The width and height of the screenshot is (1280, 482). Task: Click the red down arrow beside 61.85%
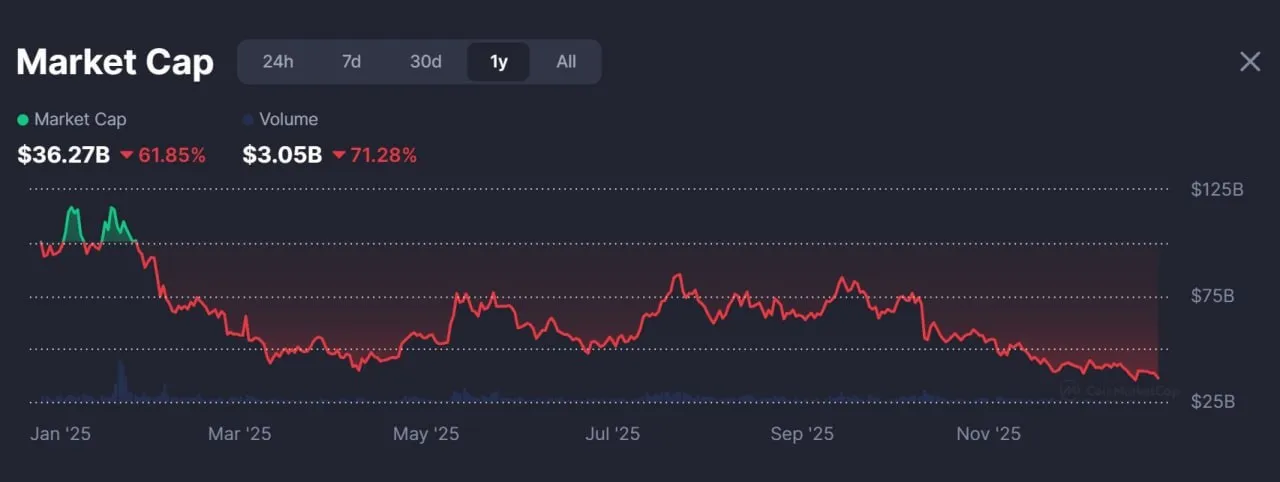tap(126, 155)
